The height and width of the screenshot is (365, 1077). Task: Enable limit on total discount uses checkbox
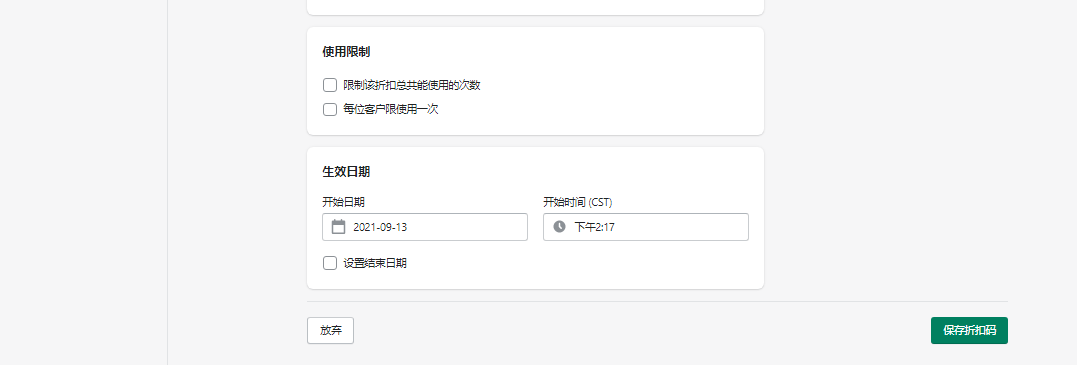pos(330,85)
